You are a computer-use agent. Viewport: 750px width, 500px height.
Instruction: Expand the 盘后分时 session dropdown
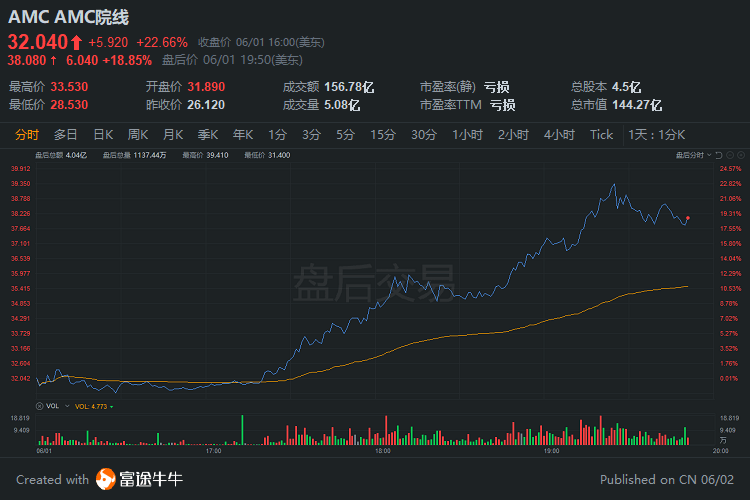point(694,155)
